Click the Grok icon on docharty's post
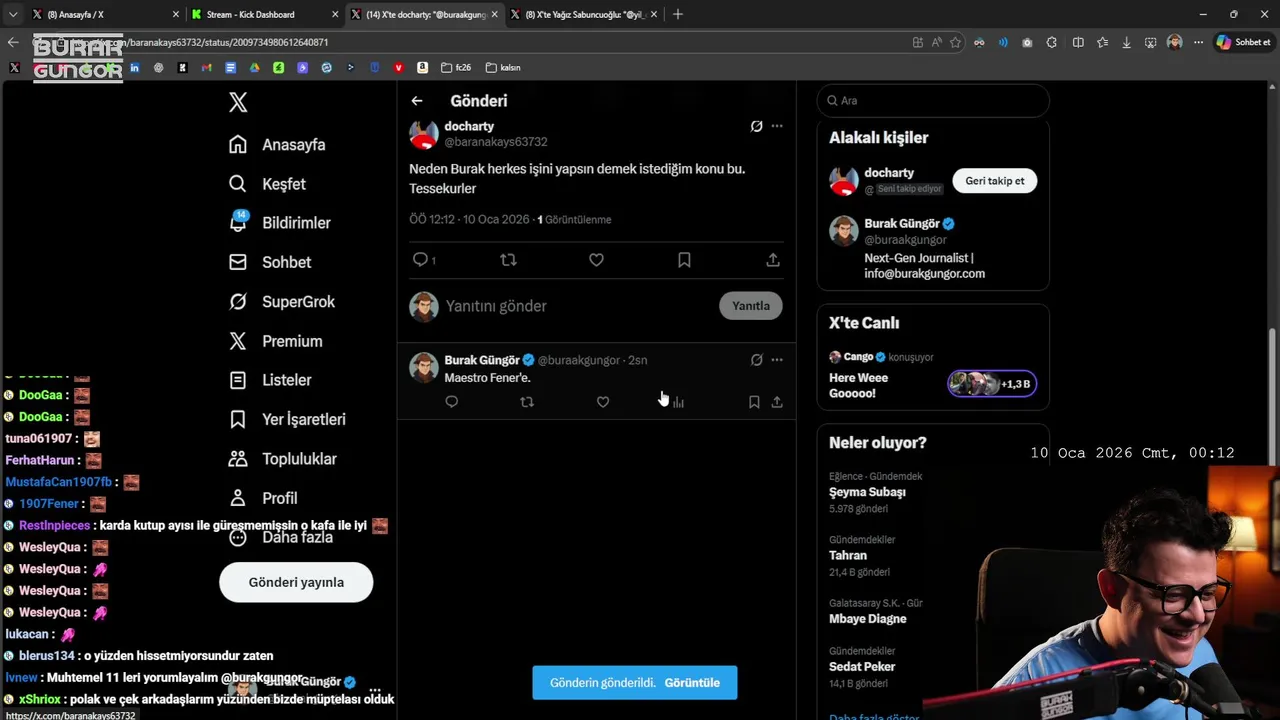The height and width of the screenshot is (720, 1280). click(x=757, y=126)
